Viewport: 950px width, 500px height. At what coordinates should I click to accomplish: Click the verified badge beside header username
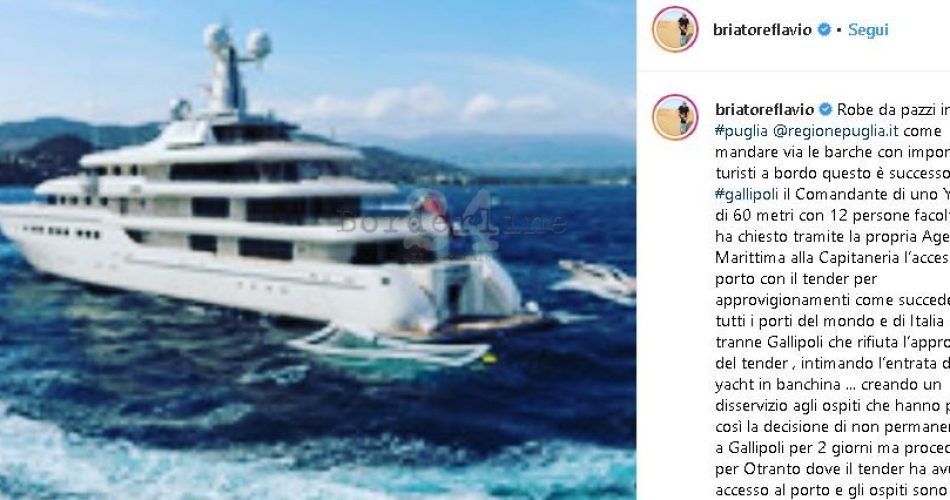click(x=824, y=29)
